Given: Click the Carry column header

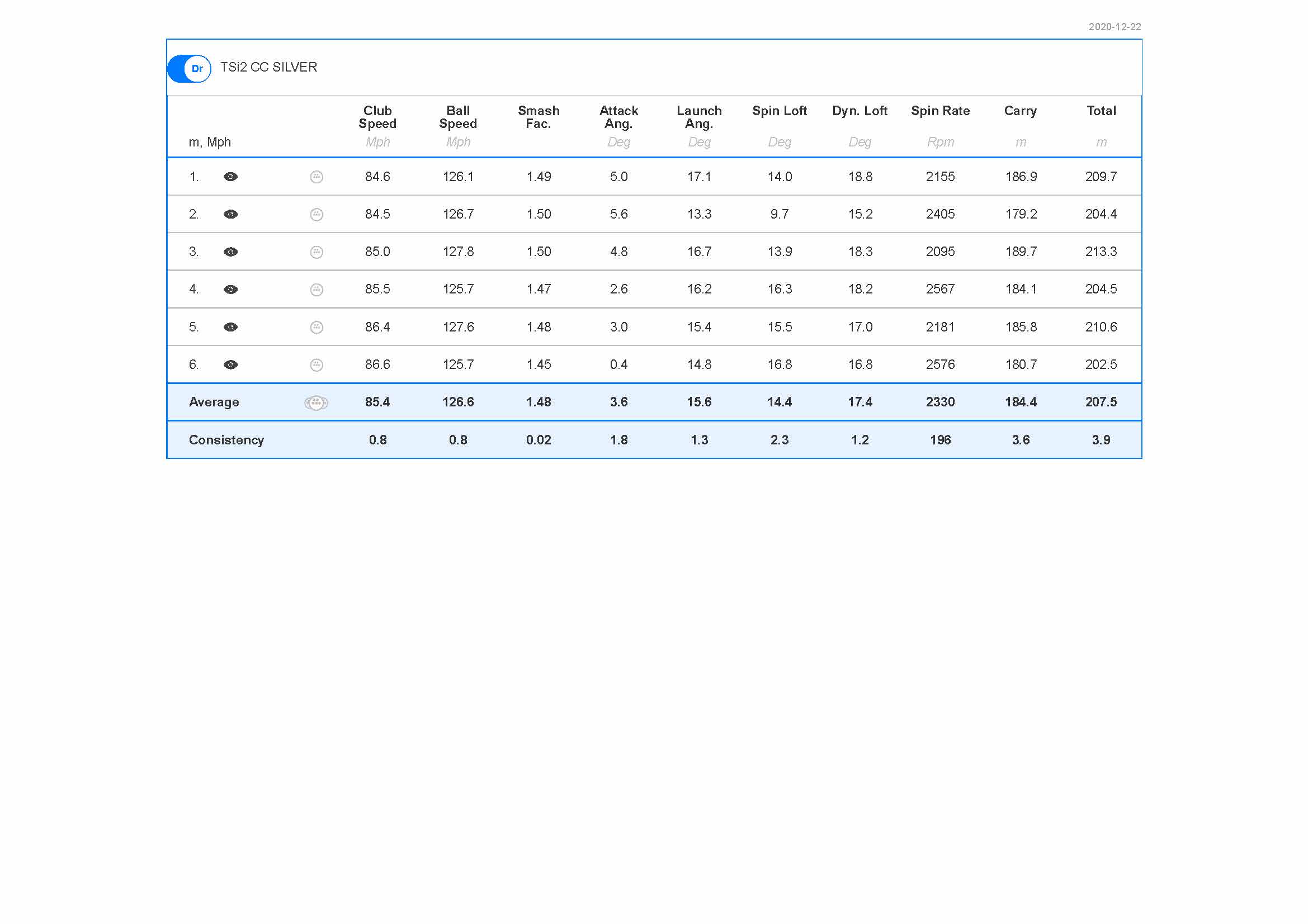Looking at the screenshot, I should 1021,111.
